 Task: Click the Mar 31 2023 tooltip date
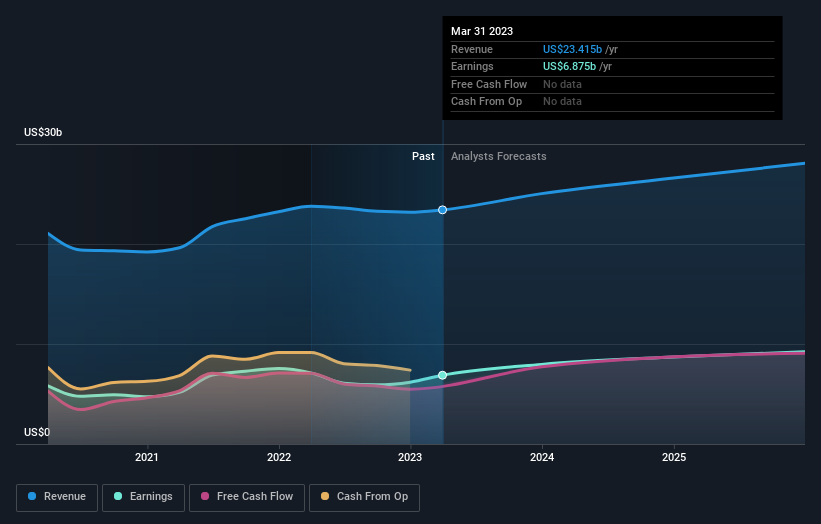point(482,31)
